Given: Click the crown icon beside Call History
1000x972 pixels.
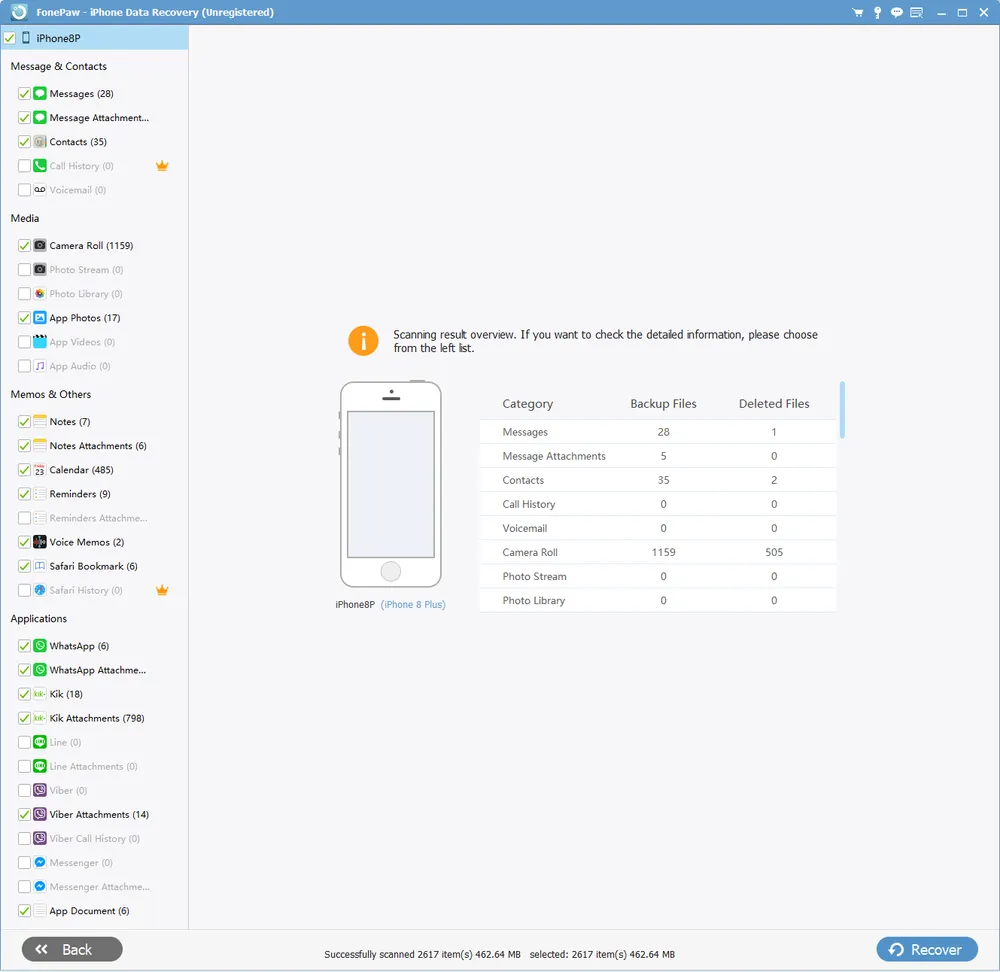Looking at the screenshot, I should (162, 166).
